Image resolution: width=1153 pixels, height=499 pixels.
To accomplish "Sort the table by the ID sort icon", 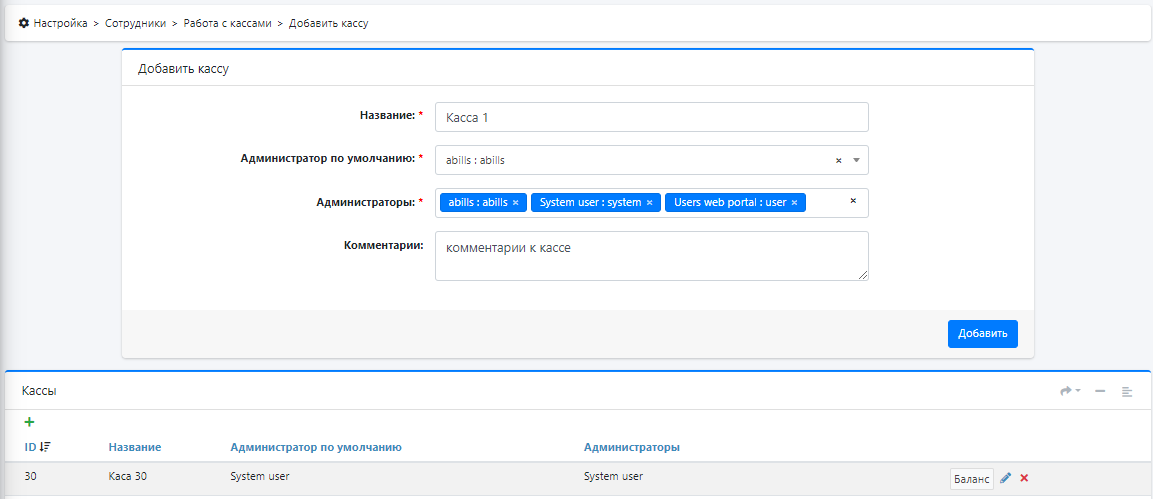I will coord(45,447).
